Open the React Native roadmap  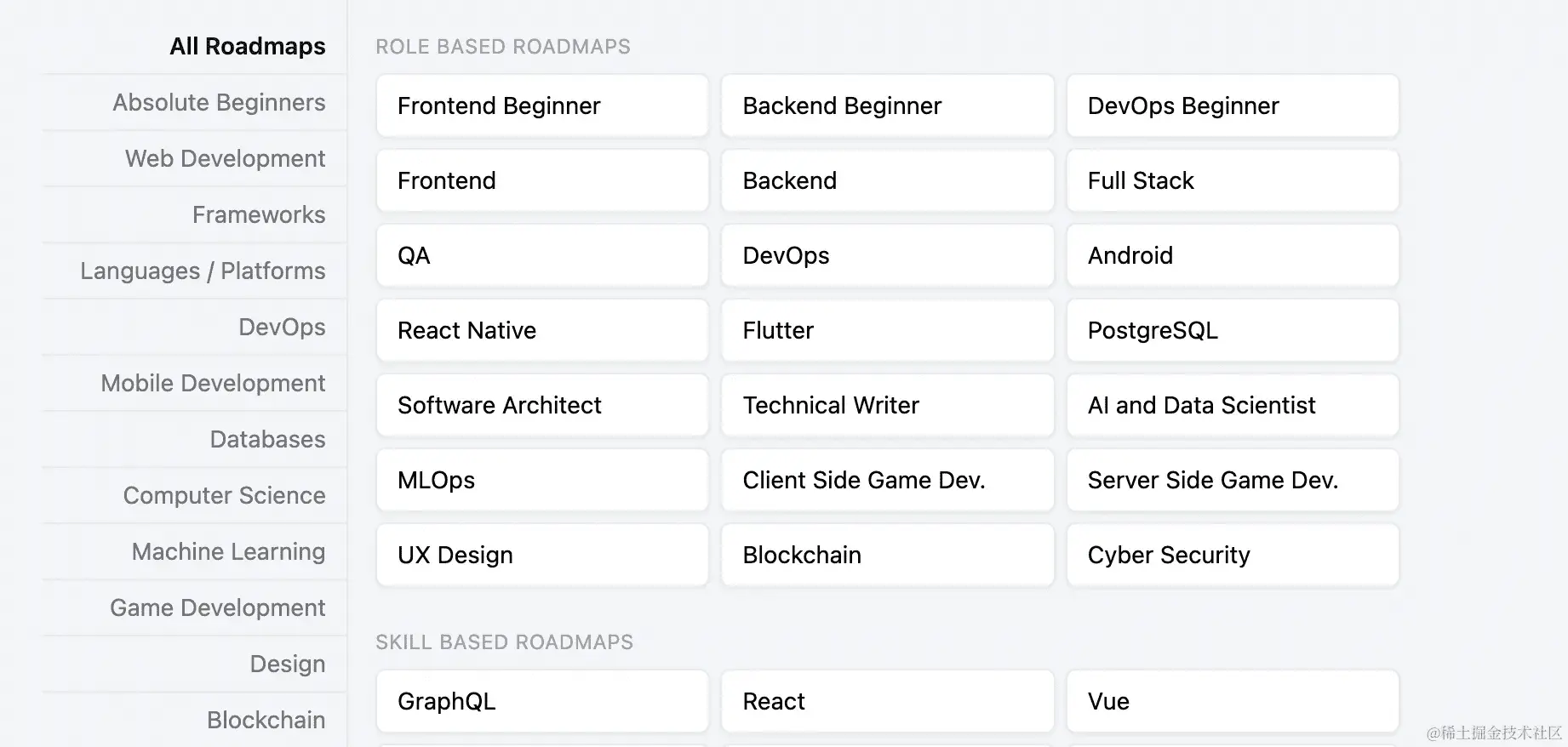click(x=542, y=330)
